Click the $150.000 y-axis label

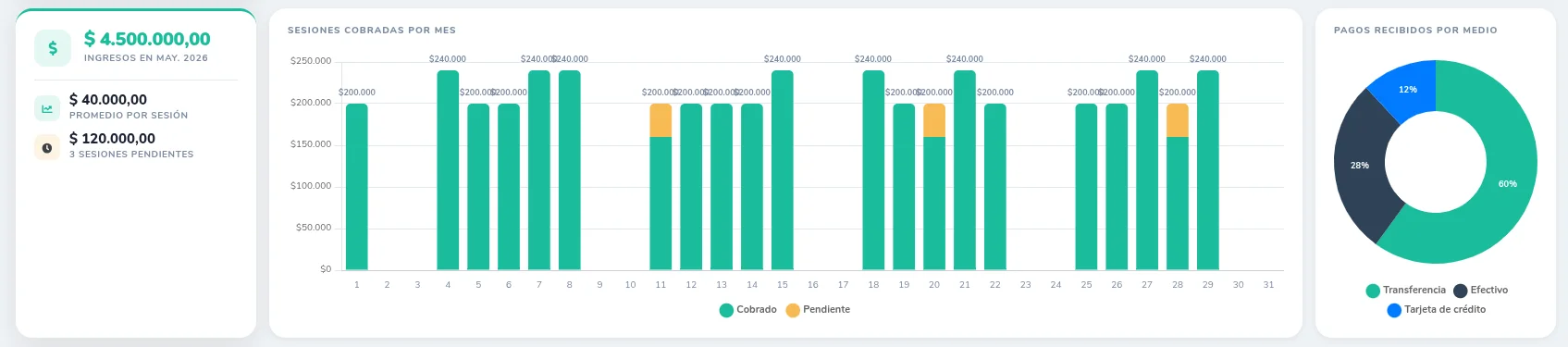pyautogui.click(x=311, y=144)
